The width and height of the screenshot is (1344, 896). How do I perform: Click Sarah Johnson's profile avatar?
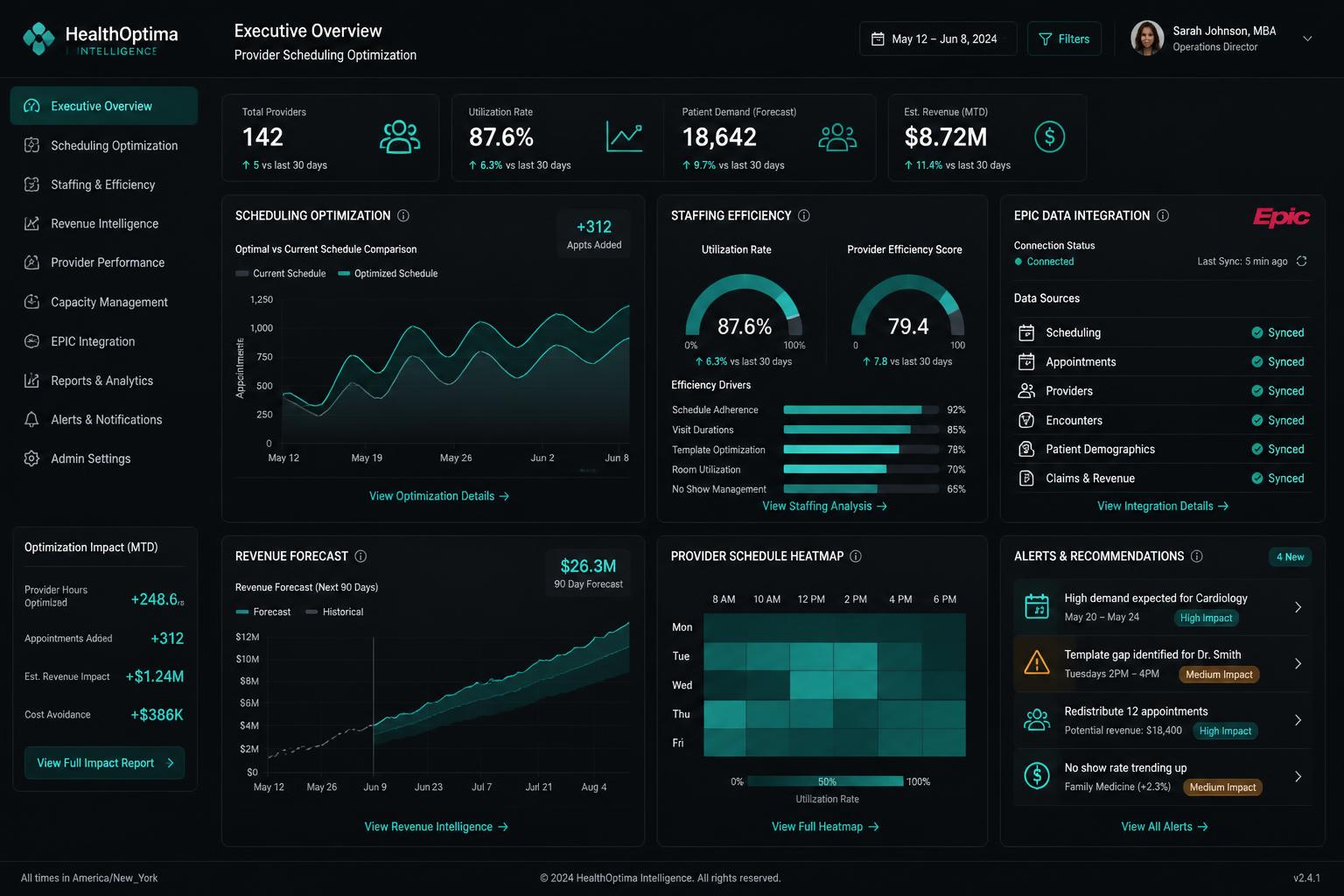pyautogui.click(x=1147, y=38)
